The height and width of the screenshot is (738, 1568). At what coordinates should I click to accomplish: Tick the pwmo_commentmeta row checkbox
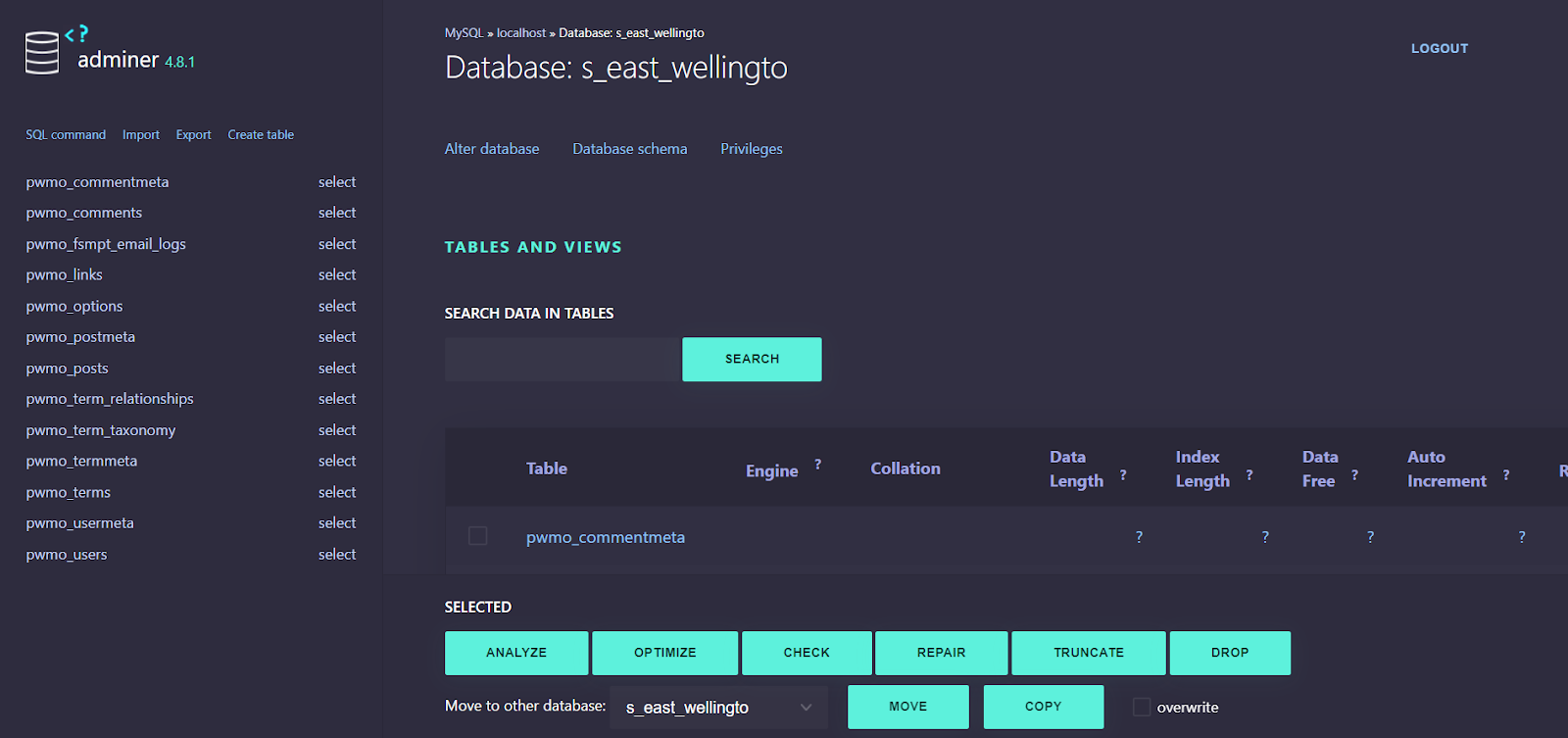tap(477, 535)
